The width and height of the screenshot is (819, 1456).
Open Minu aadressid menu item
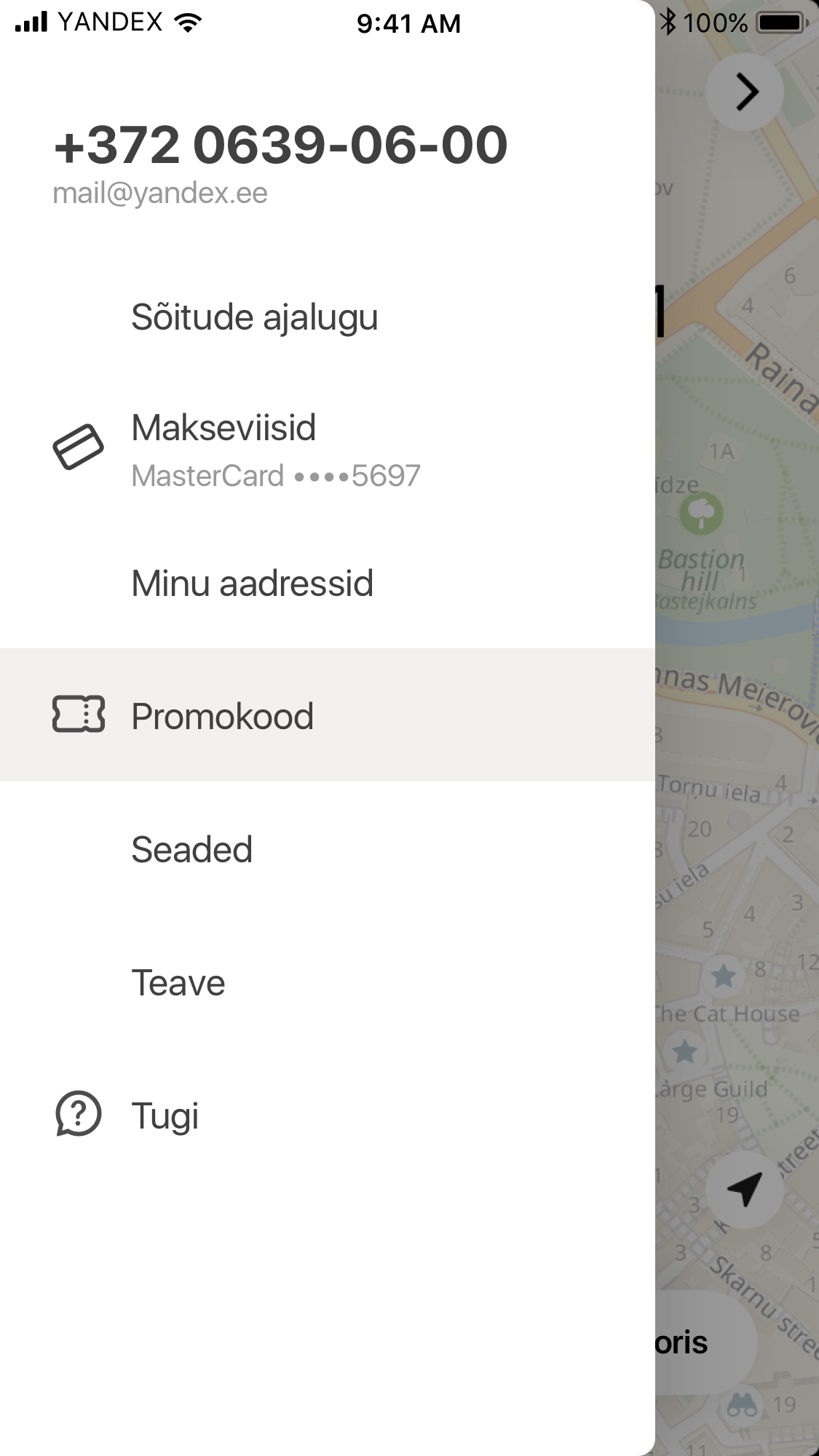[252, 584]
